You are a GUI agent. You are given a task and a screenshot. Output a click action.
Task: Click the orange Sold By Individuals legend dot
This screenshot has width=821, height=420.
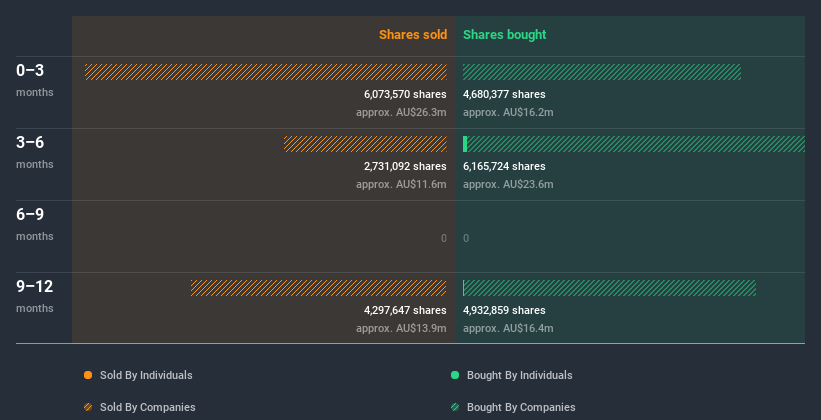tap(88, 375)
